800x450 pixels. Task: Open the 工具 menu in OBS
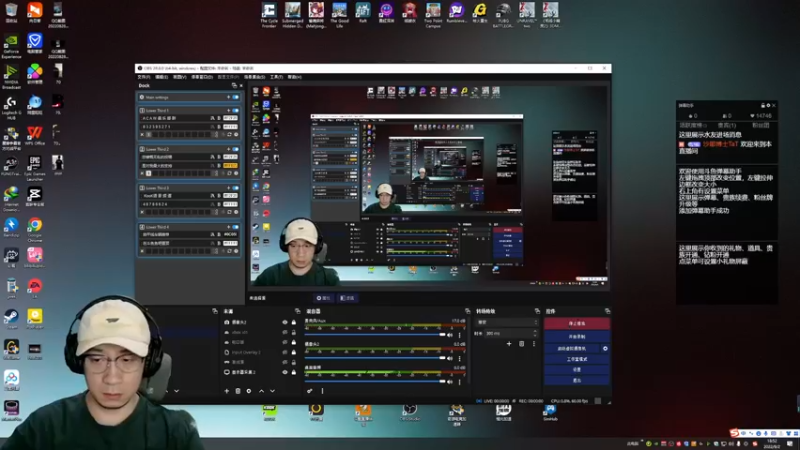click(x=276, y=77)
